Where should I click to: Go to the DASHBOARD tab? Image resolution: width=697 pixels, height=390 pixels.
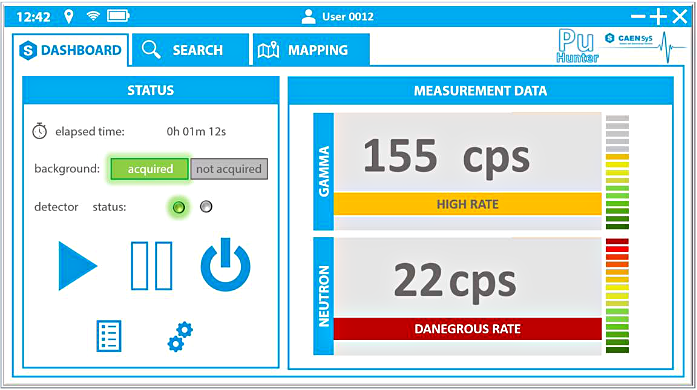click(x=70, y=50)
